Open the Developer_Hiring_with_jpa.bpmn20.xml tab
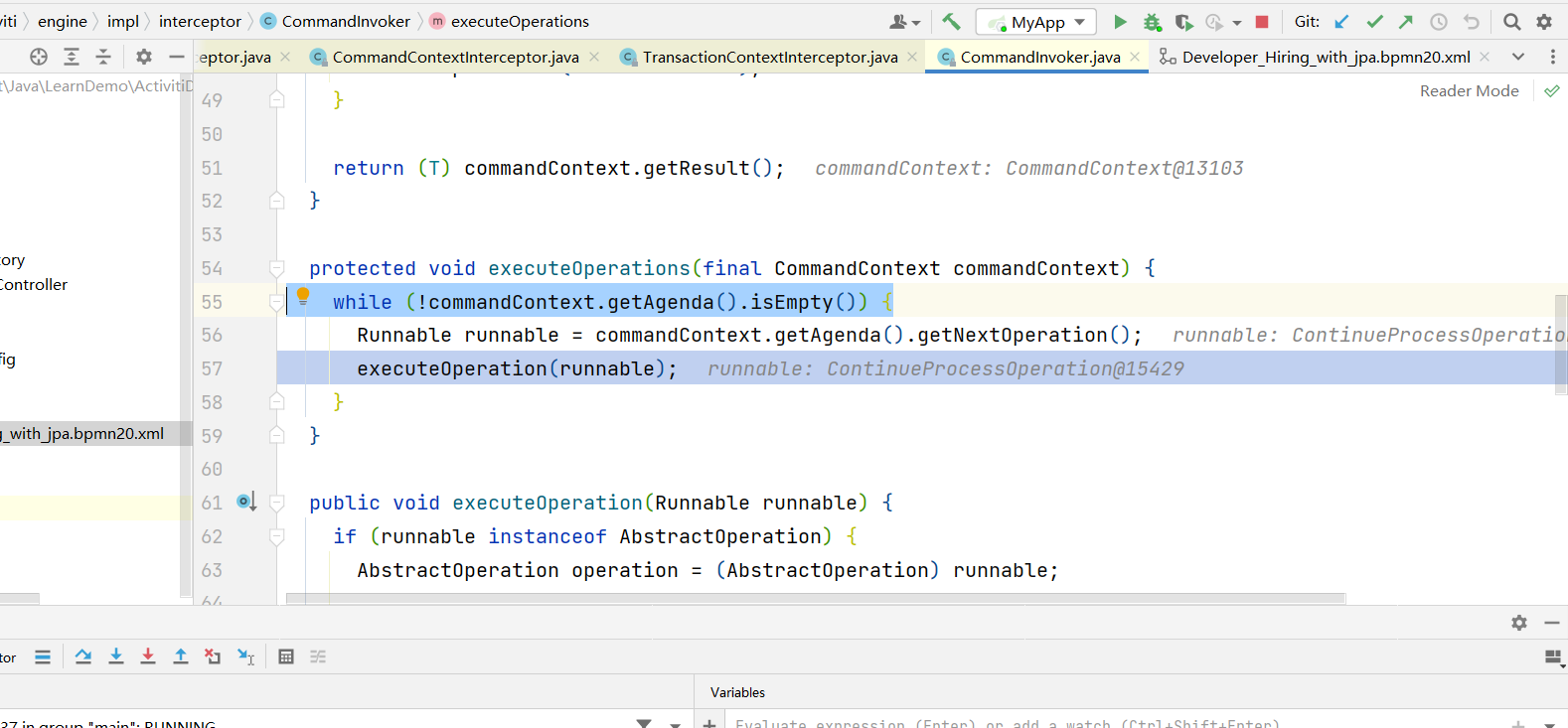This screenshot has height=728, width=1568. pyautogui.click(x=1326, y=57)
